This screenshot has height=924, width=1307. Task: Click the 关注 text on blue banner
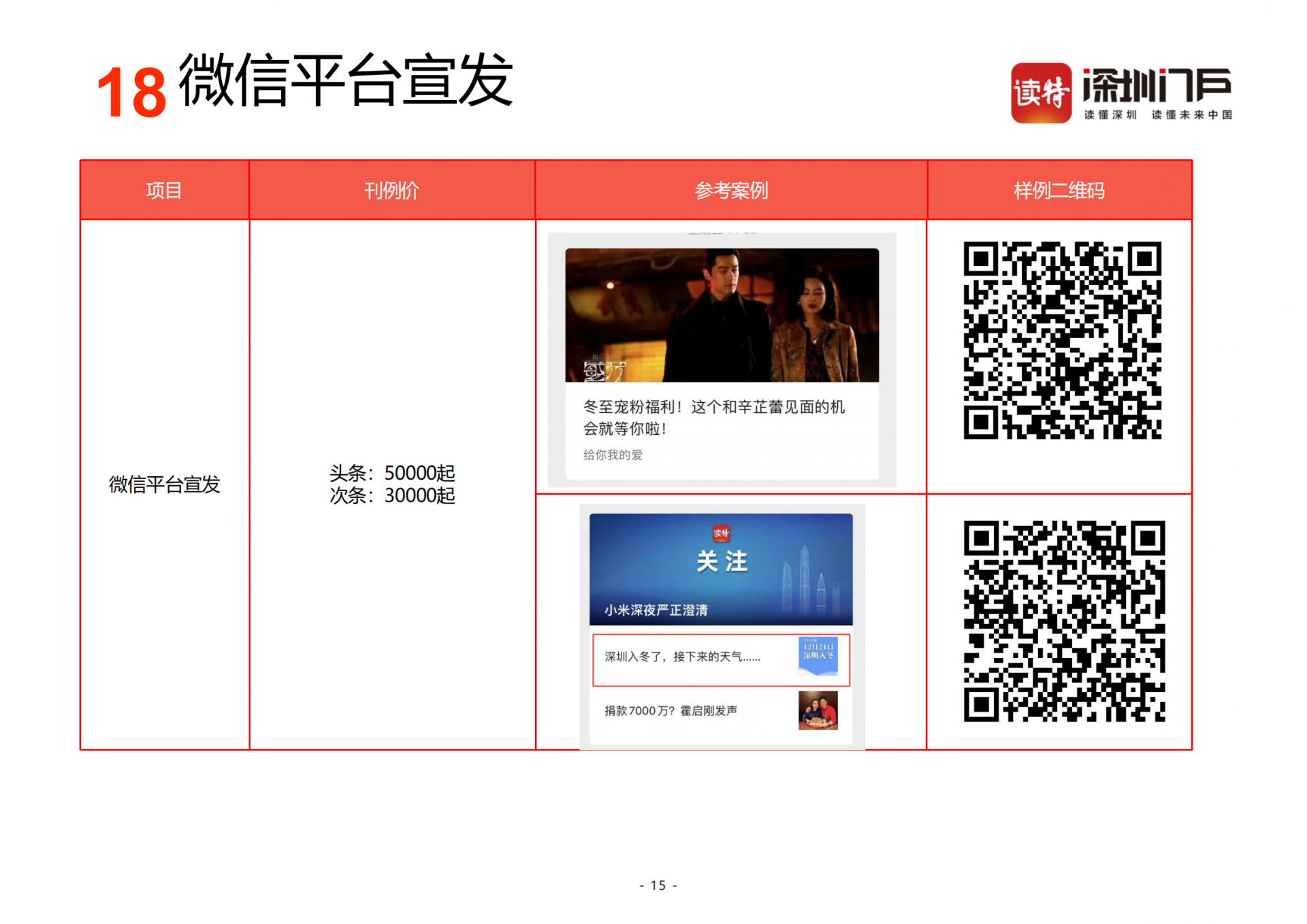[x=722, y=561]
